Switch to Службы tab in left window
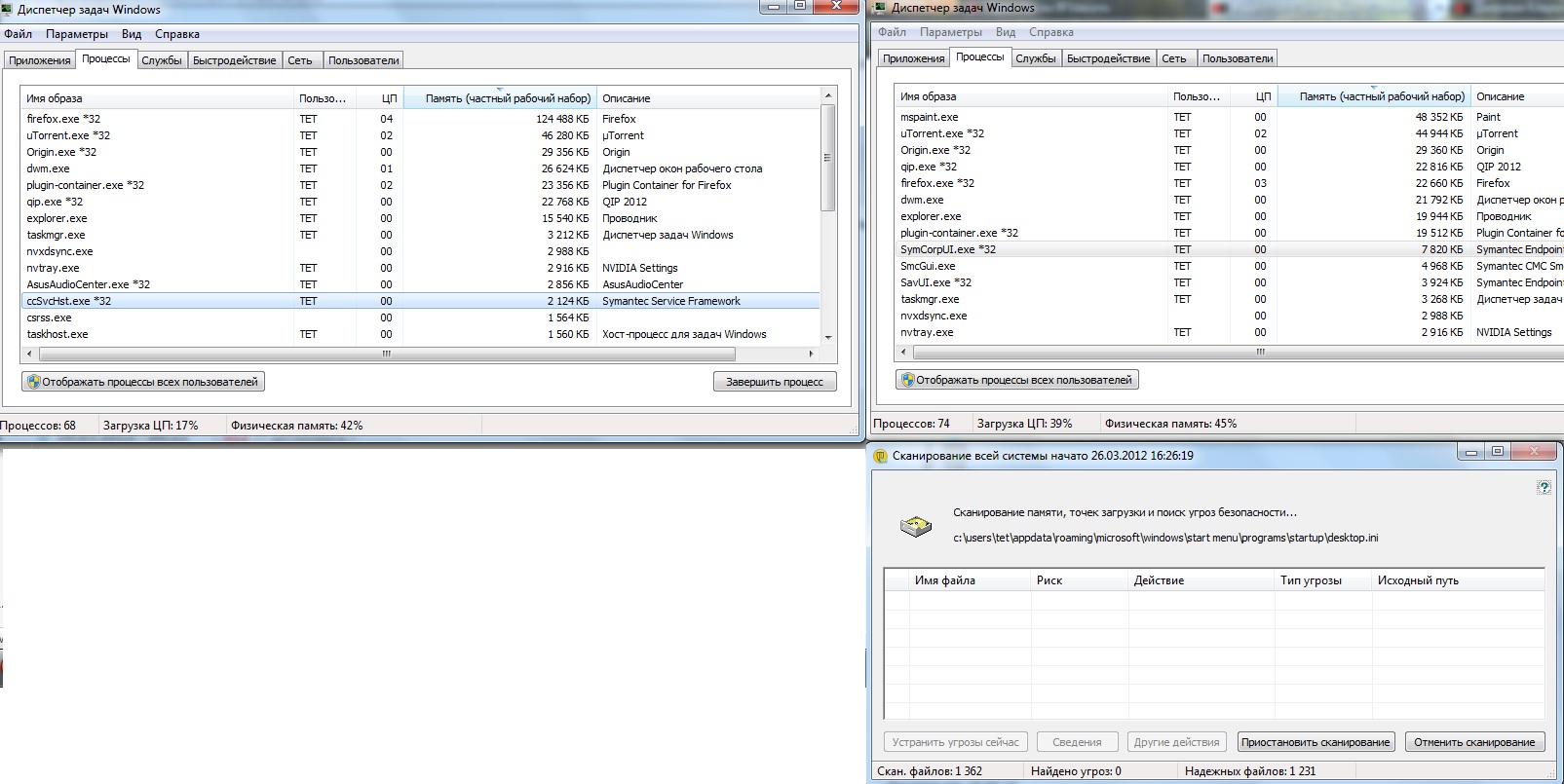Viewport: 1564px width, 784px height. (162, 60)
